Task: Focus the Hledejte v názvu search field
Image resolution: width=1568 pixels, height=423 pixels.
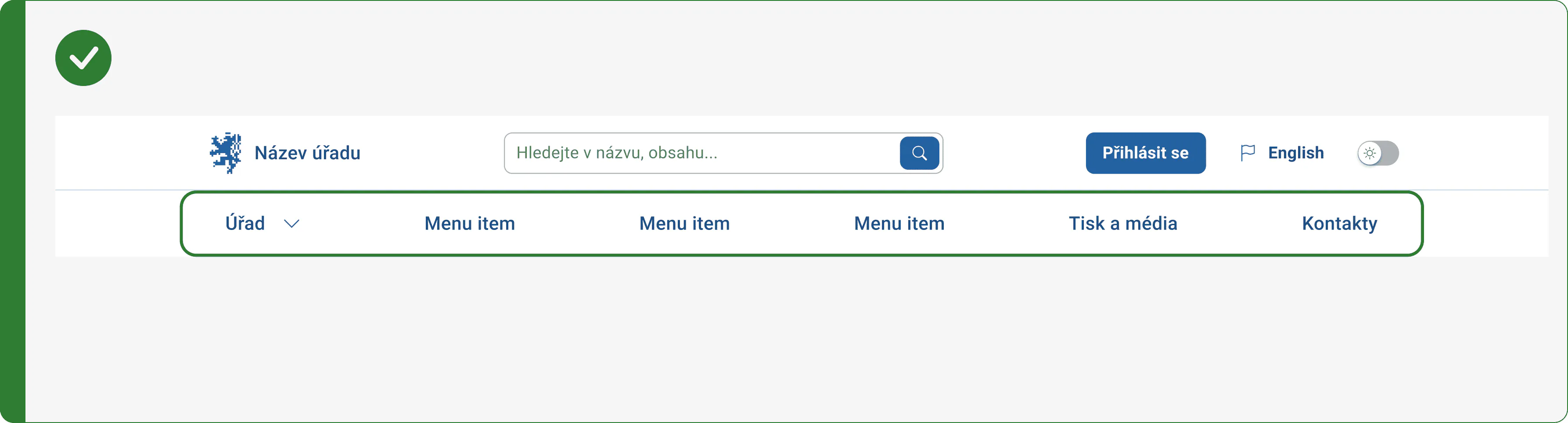Action: pos(701,153)
